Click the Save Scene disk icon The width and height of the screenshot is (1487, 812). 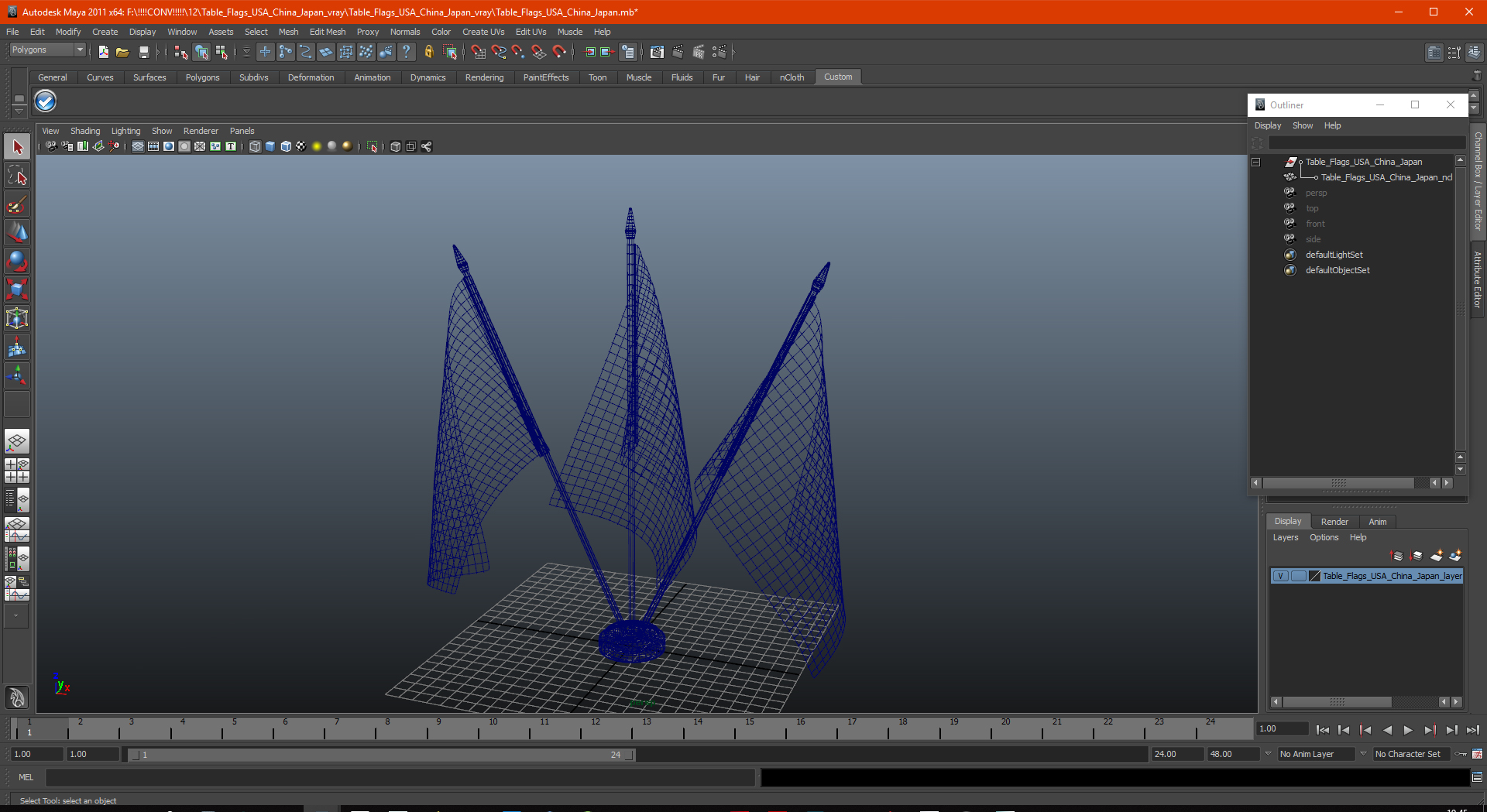tap(143, 52)
